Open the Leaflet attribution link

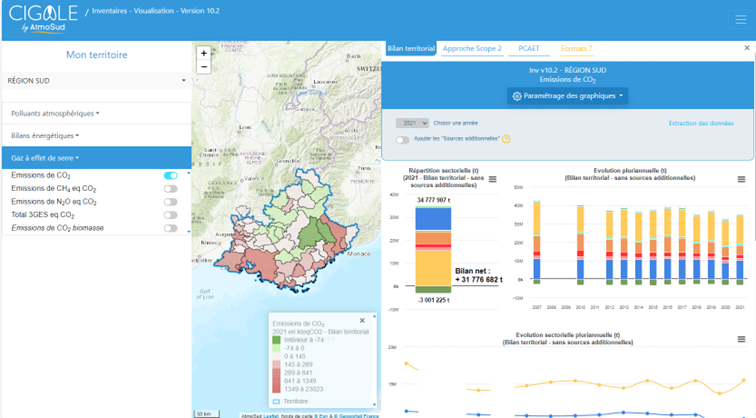[x=270, y=416]
